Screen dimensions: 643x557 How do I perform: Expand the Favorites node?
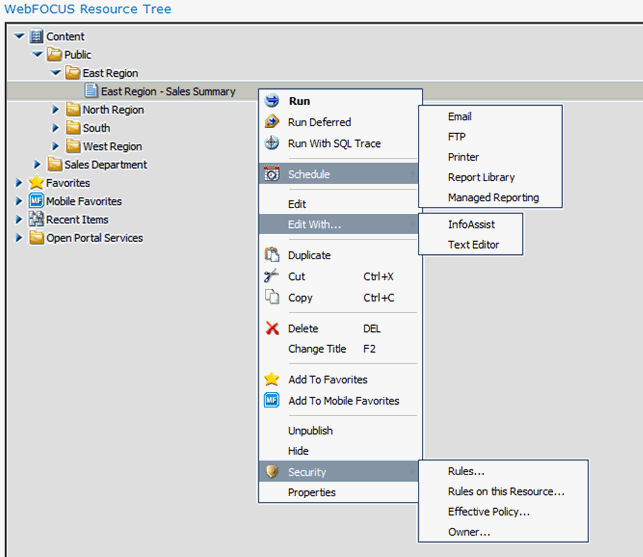pyautogui.click(x=19, y=183)
